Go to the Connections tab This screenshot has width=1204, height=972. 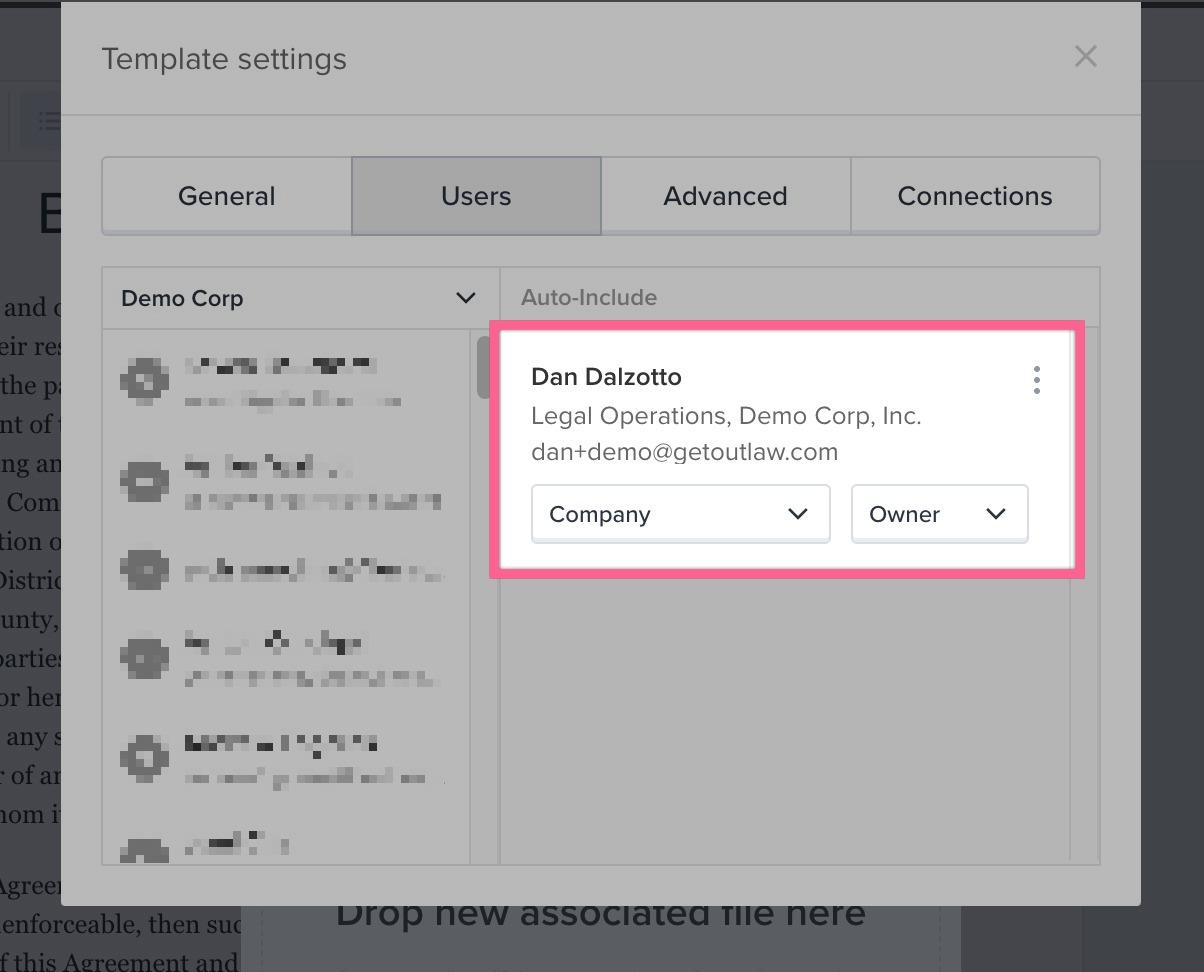[974, 196]
